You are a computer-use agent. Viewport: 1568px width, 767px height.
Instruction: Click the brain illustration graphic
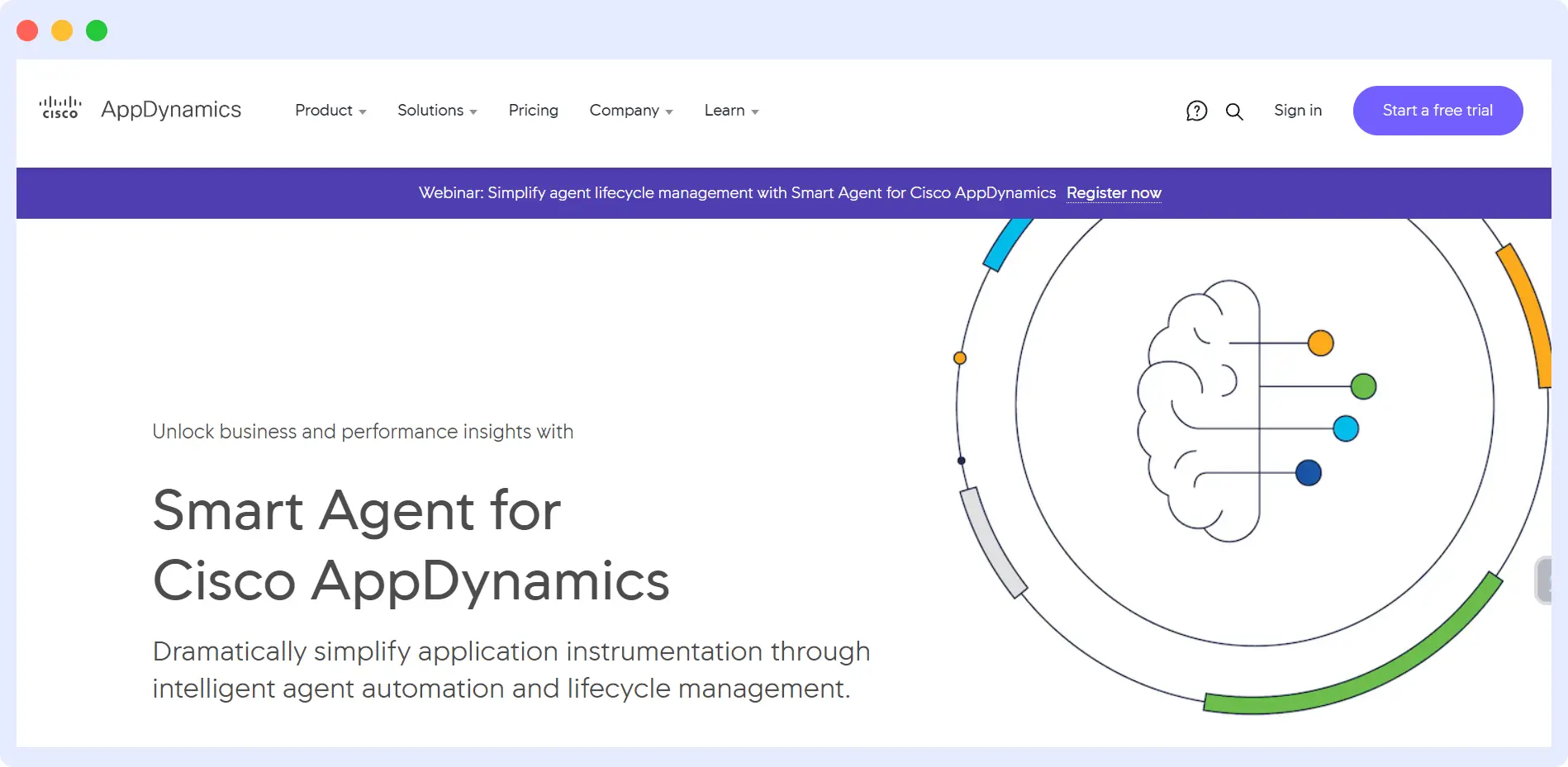(1256, 410)
